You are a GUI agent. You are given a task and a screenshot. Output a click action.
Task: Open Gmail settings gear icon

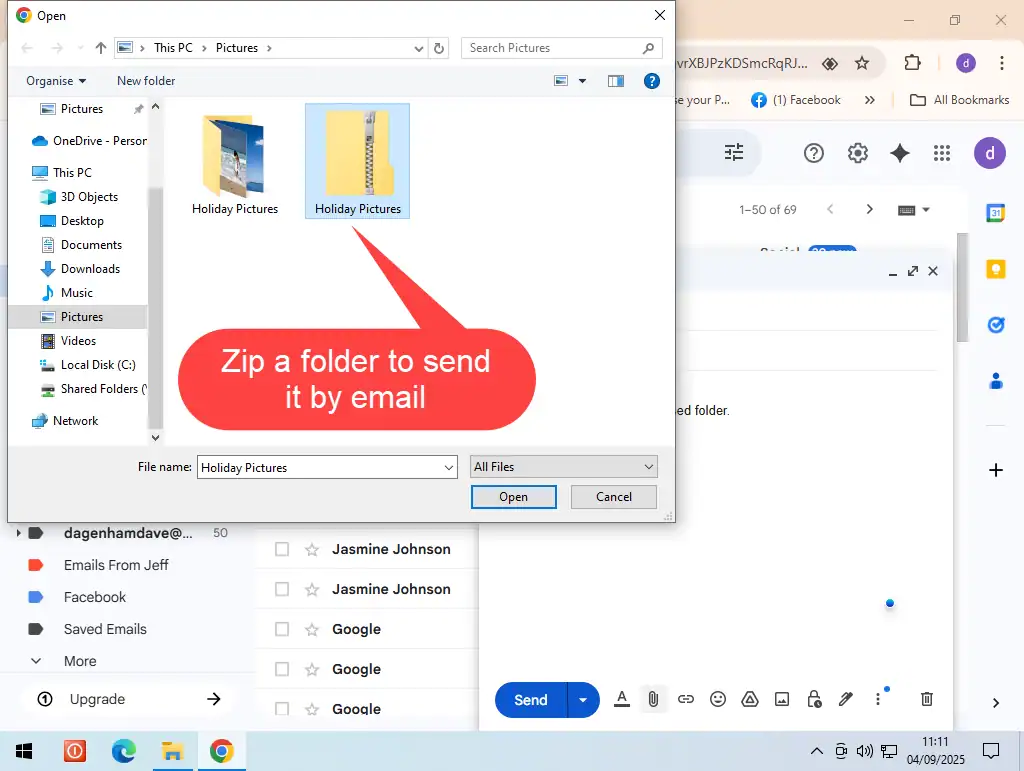click(857, 153)
